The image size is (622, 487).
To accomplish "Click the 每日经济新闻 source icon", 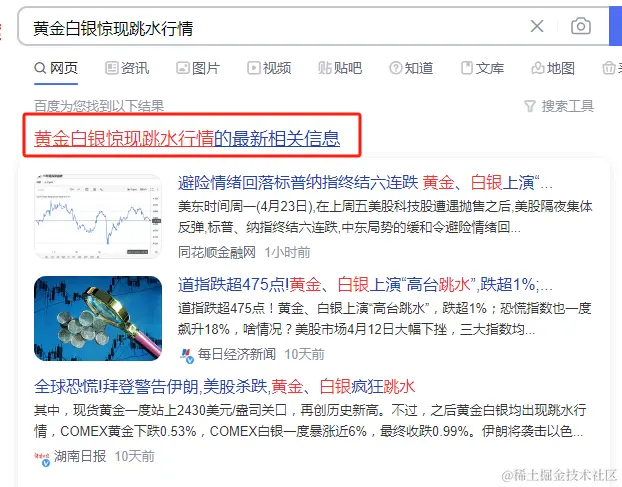I will (x=186, y=355).
